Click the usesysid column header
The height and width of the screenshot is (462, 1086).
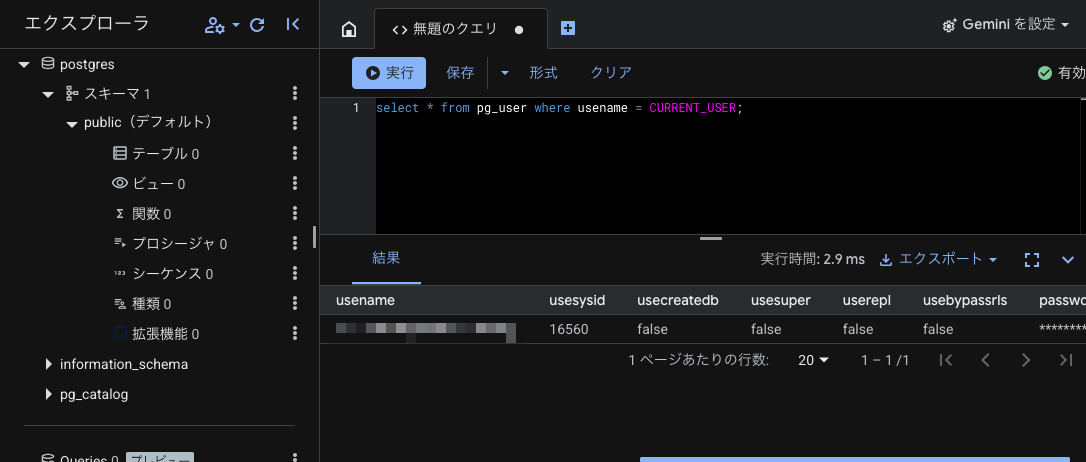577,300
